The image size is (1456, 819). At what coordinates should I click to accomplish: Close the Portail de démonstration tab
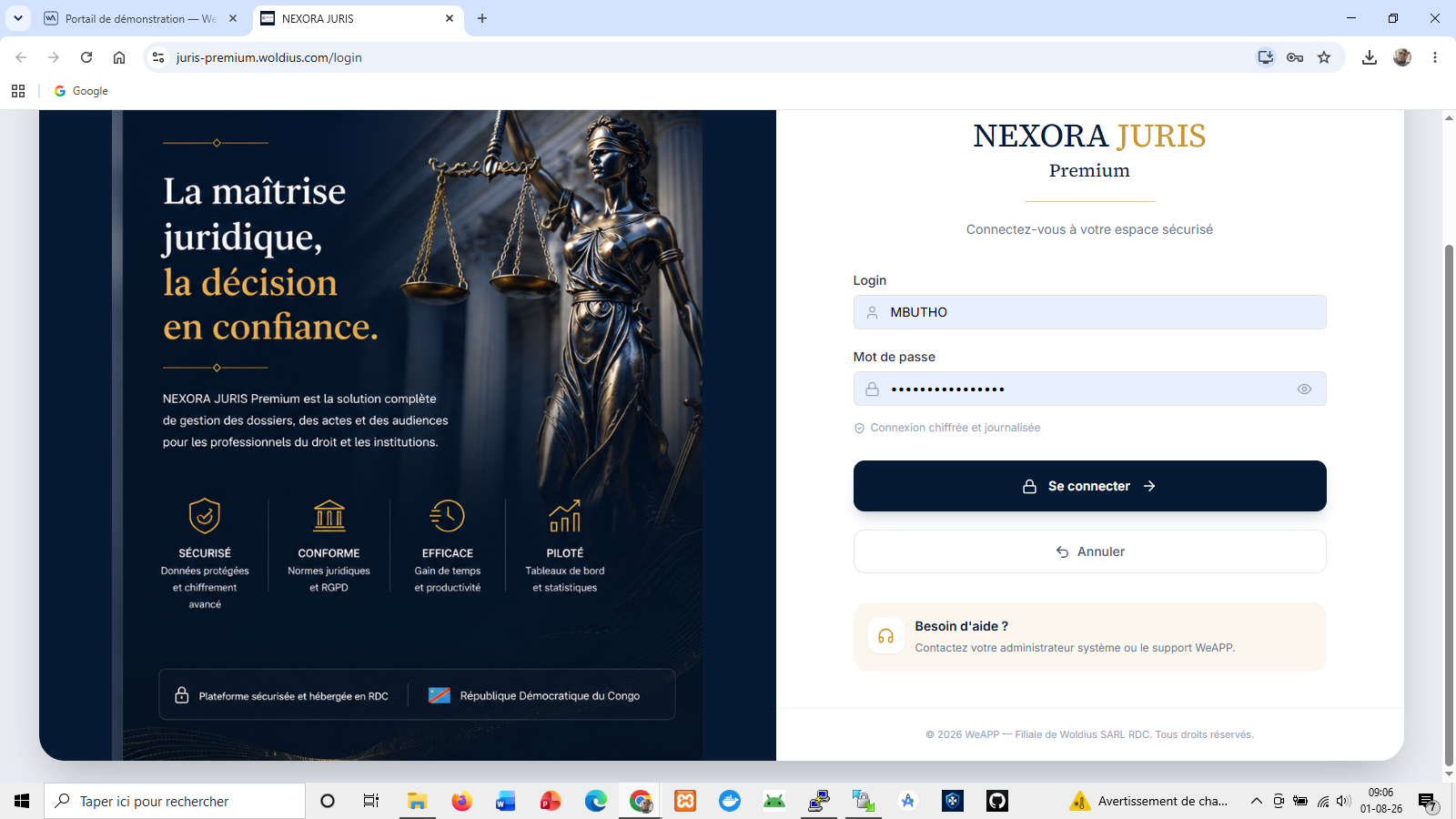tap(233, 18)
